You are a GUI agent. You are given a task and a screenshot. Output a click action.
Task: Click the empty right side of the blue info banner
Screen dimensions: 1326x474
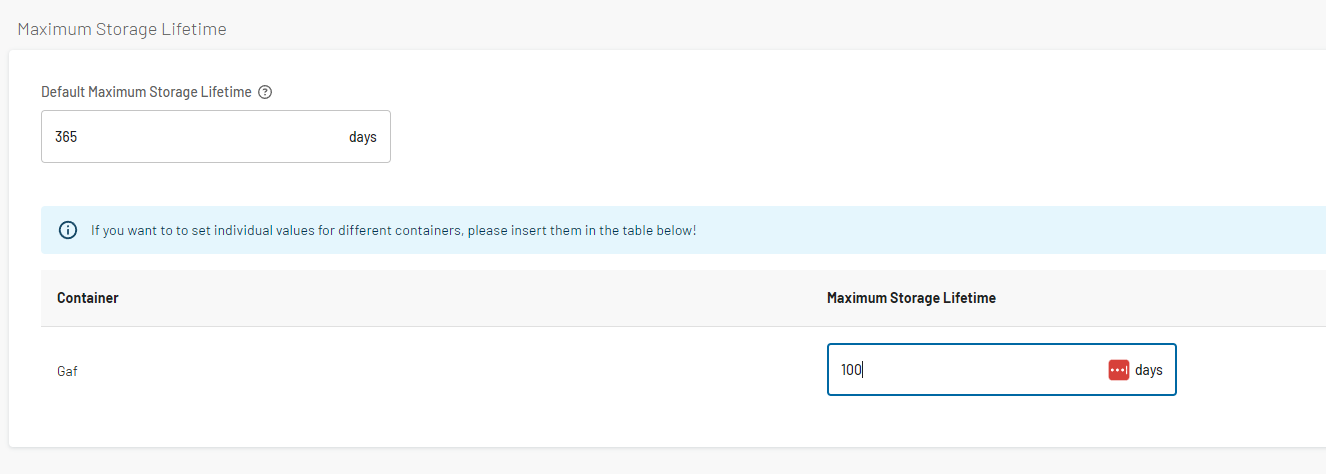click(x=1010, y=230)
